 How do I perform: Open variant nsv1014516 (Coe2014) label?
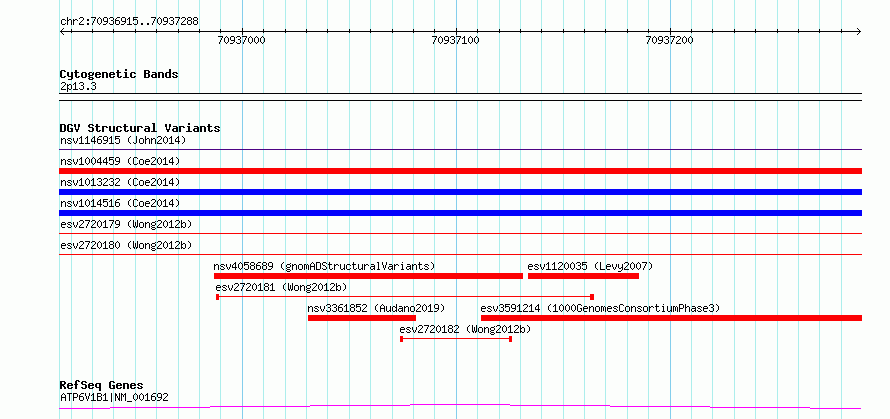click(120, 203)
